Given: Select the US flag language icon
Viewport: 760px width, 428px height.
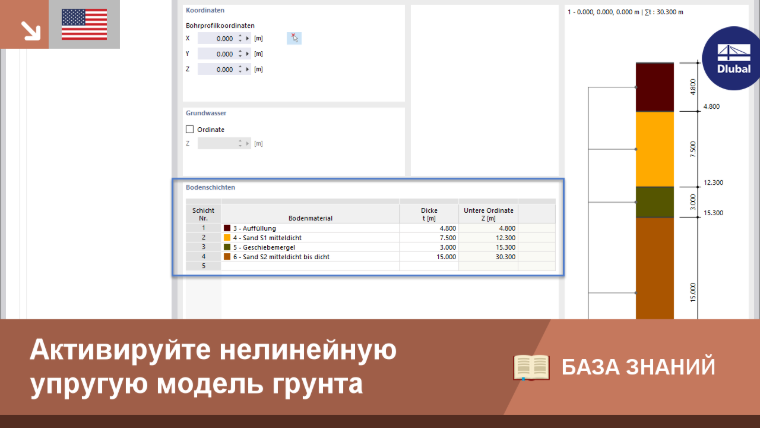Looking at the screenshot, I should (84, 24).
